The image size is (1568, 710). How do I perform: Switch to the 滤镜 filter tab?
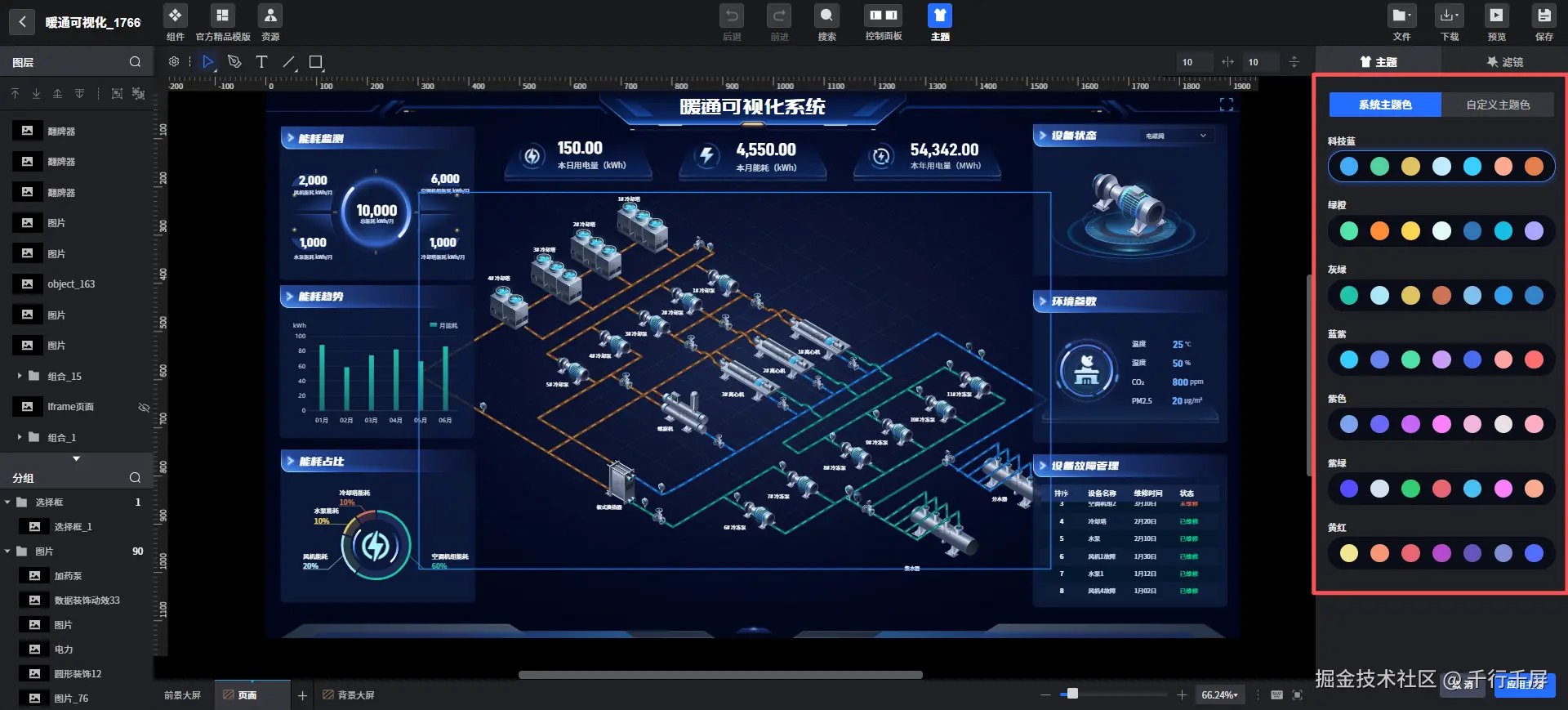1504,62
